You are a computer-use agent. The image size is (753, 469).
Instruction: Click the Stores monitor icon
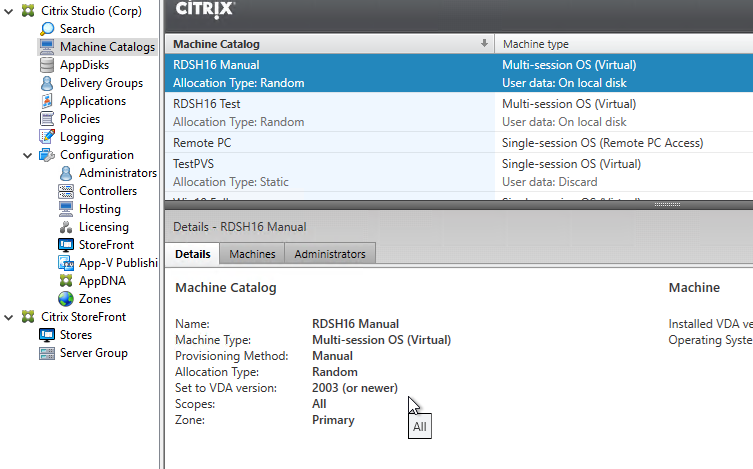(47, 335)
